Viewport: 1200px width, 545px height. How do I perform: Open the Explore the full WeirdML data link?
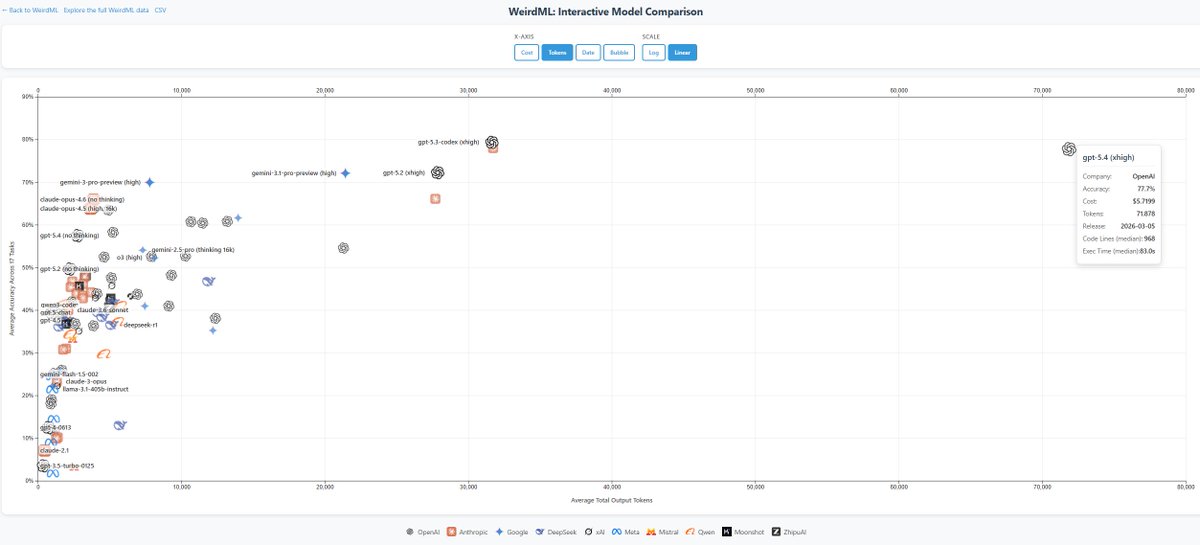pyautogui.click(x=106, y=9)
